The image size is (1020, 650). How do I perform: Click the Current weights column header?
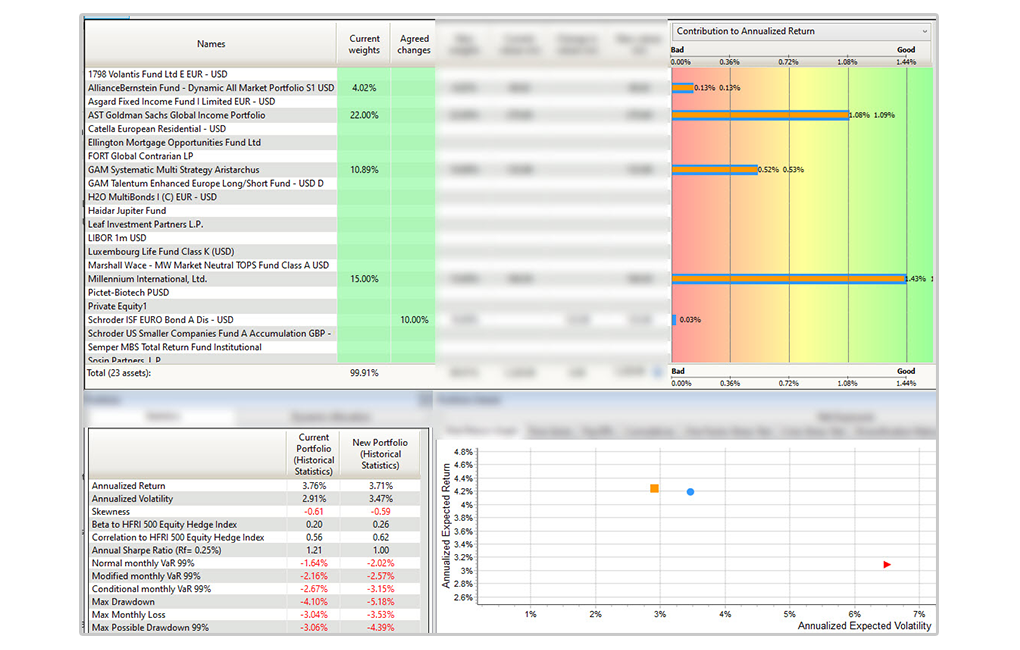364,44
